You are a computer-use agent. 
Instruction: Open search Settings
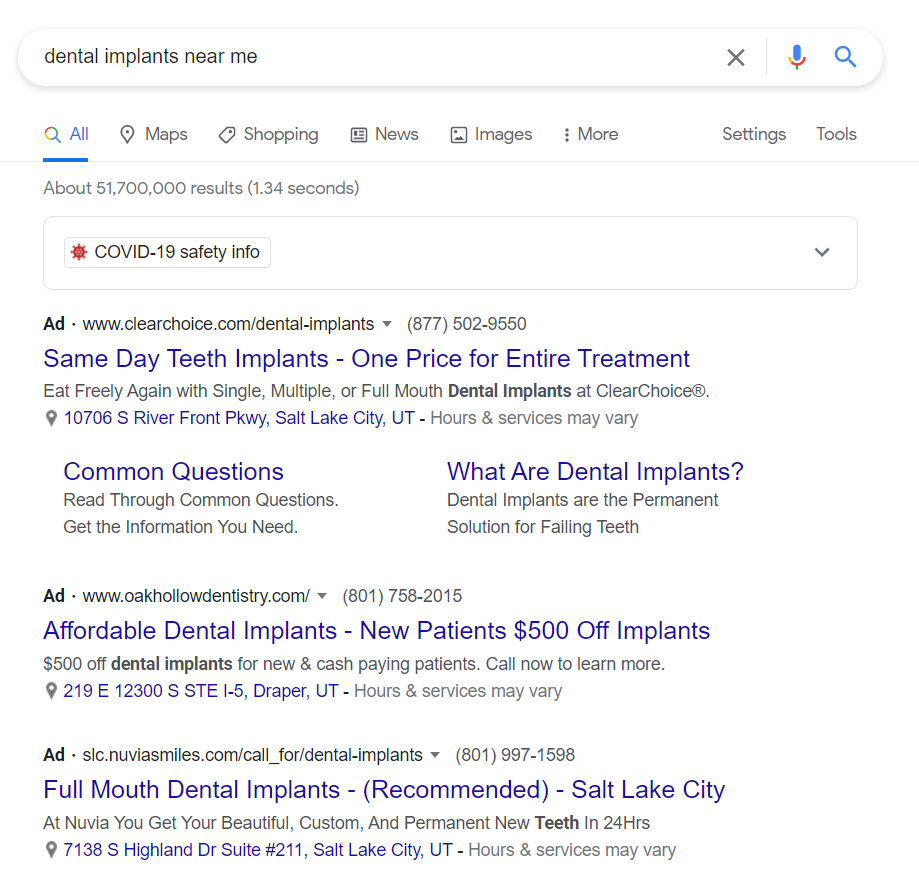coord(754,135)
